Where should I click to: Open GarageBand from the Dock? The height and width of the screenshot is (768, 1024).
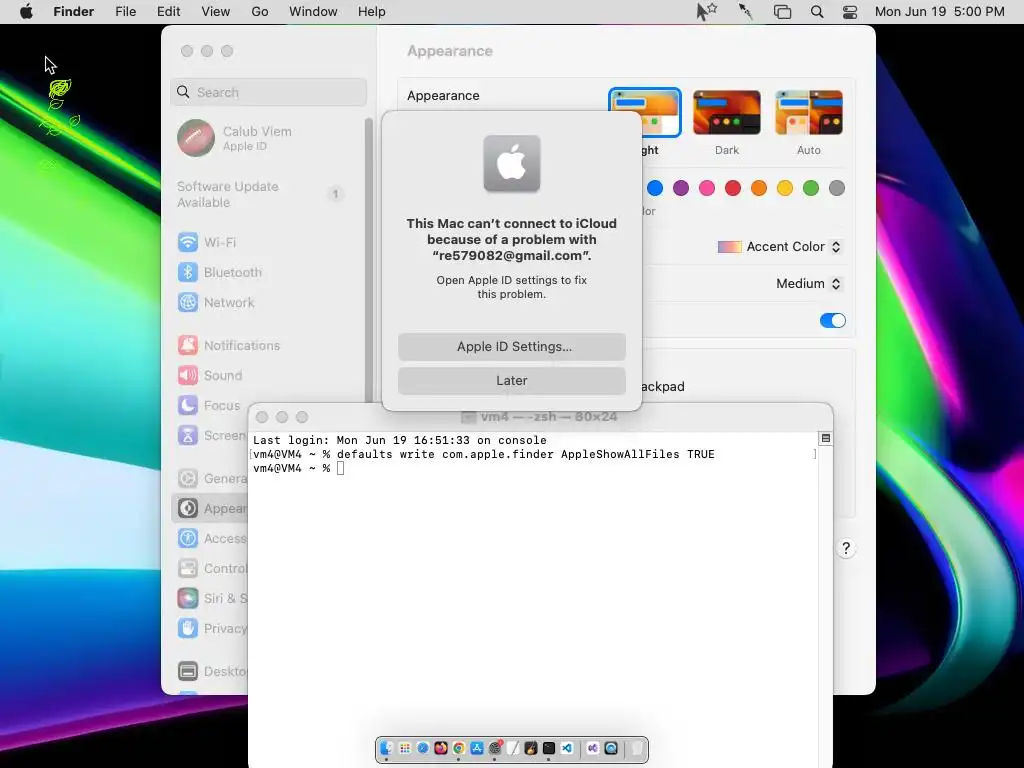click(531, 748)
